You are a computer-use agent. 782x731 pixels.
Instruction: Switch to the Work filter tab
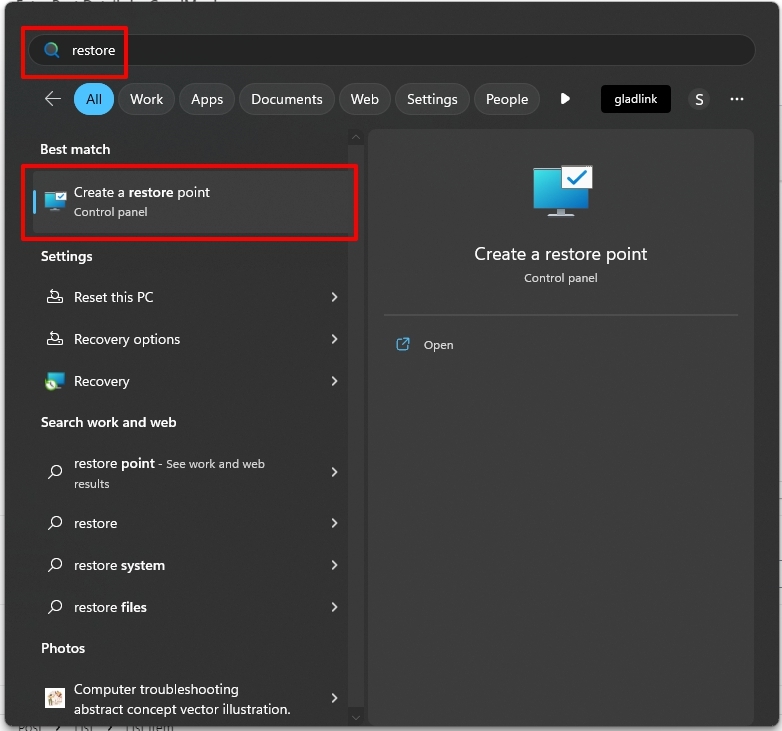147,99
